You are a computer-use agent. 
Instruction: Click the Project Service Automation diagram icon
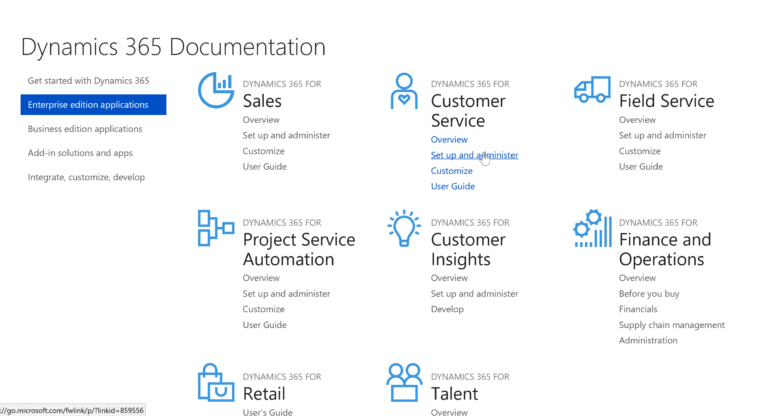[x=216, y=228]
